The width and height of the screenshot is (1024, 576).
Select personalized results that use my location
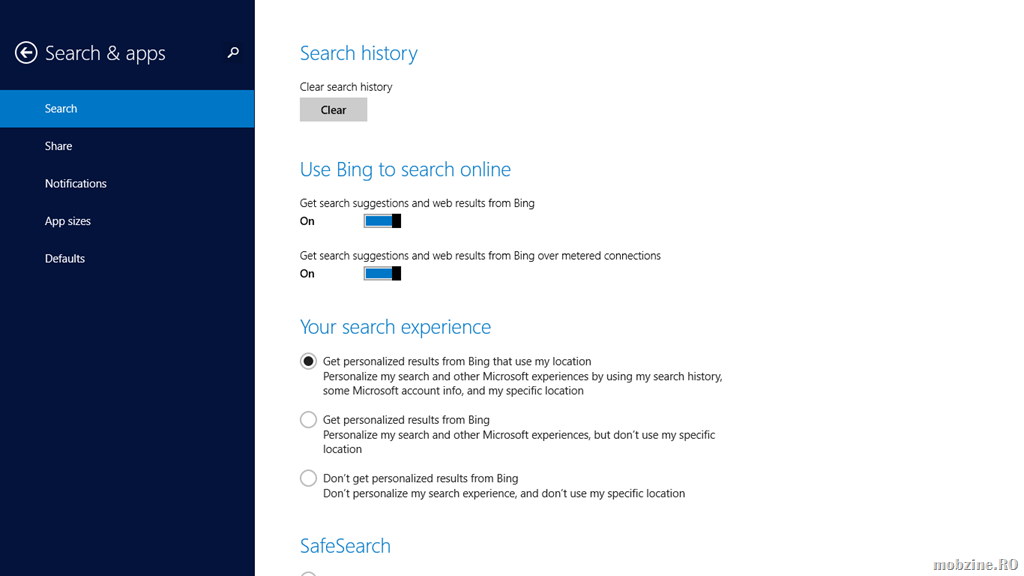(x=308, y=361)
